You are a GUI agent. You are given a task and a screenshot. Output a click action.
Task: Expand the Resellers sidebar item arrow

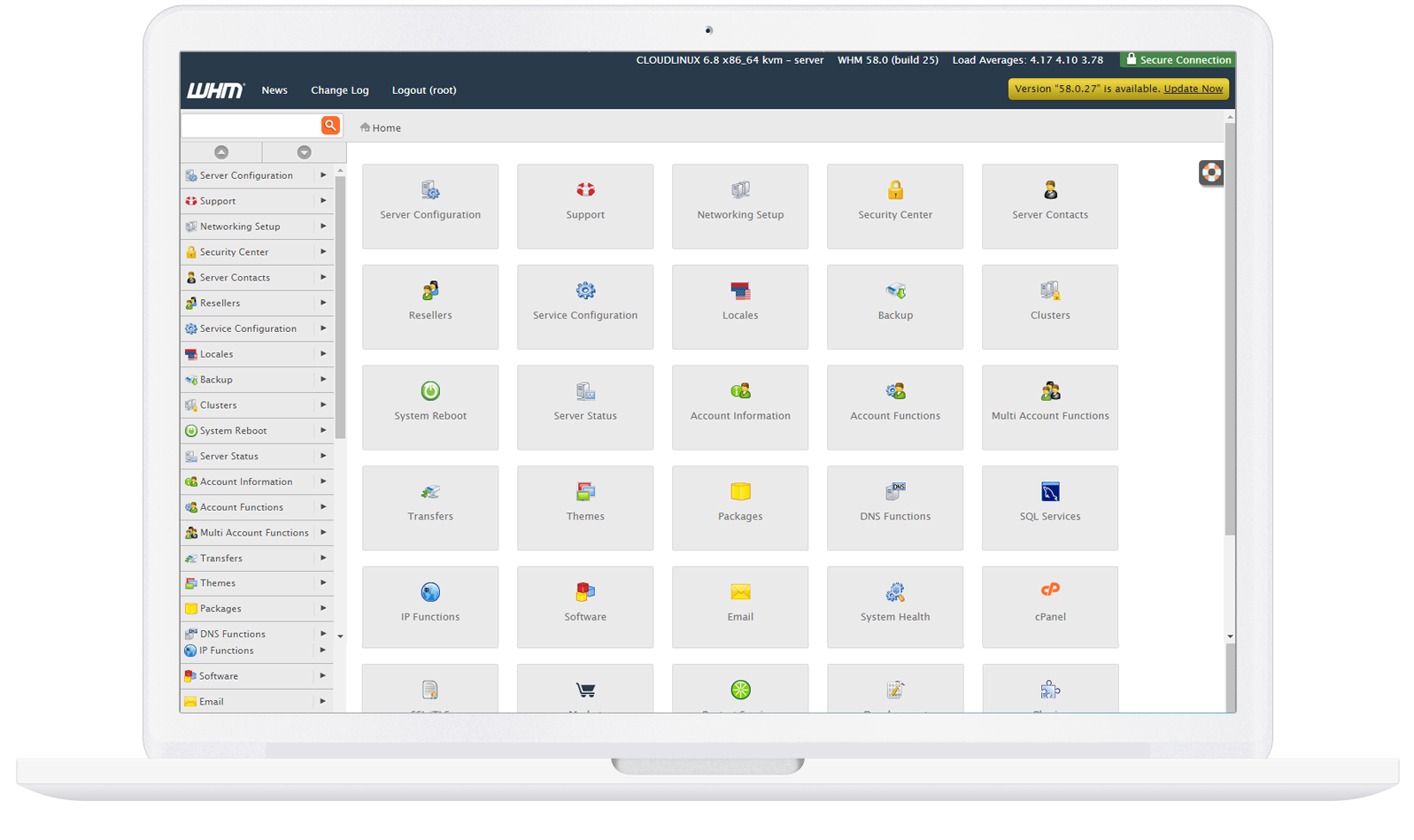coord(323,303)
